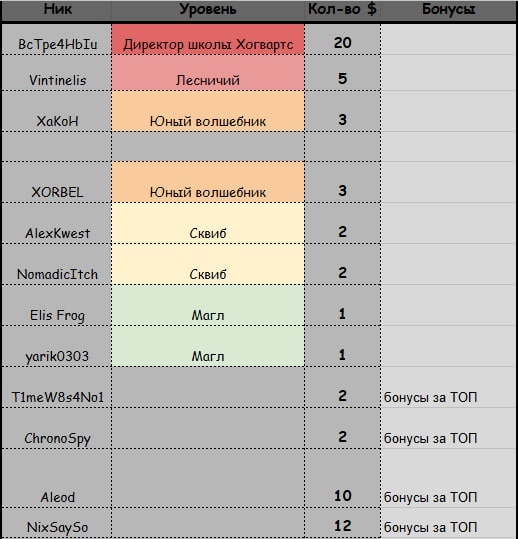Select Elis Frog's green Магл cell
Viewport: 518px width, 539px height.
(x=208, y=305)
